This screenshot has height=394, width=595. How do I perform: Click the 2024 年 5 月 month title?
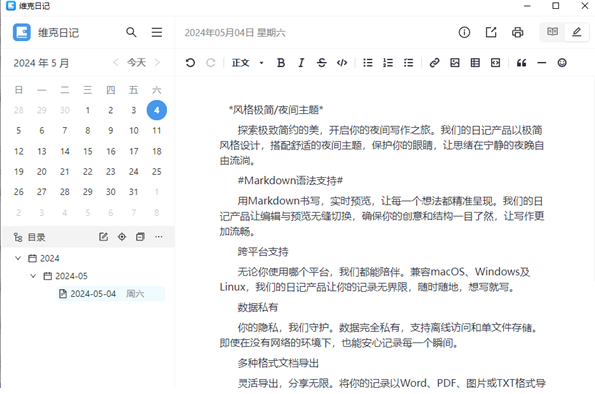[41, 63]
